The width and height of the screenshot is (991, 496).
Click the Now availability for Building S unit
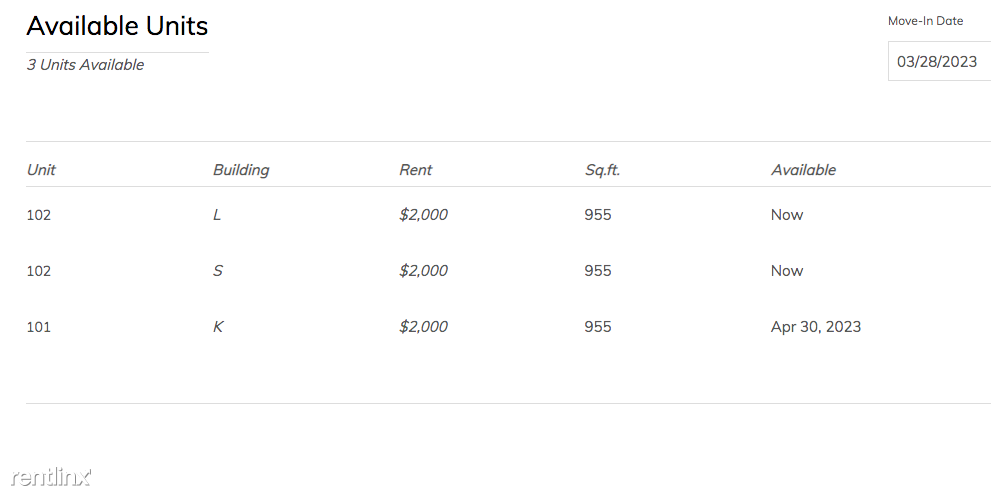[x=787, y=271]
